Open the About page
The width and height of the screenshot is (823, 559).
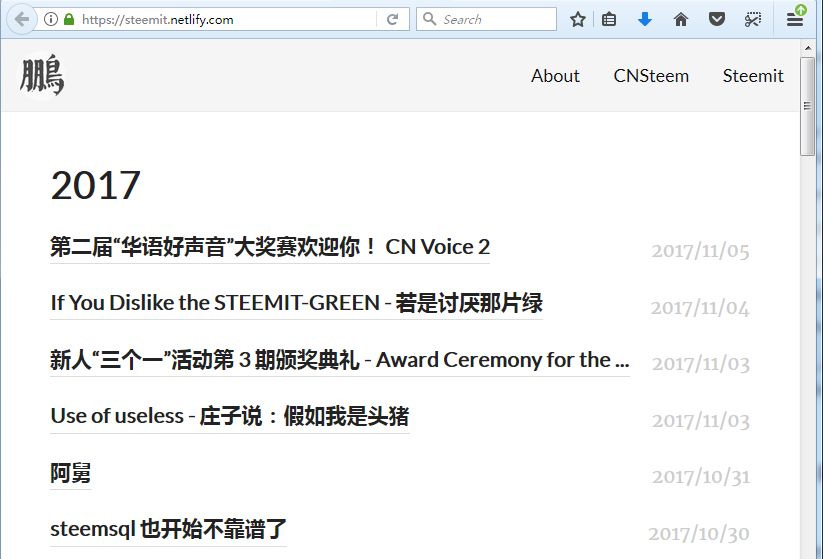(555, 76)
